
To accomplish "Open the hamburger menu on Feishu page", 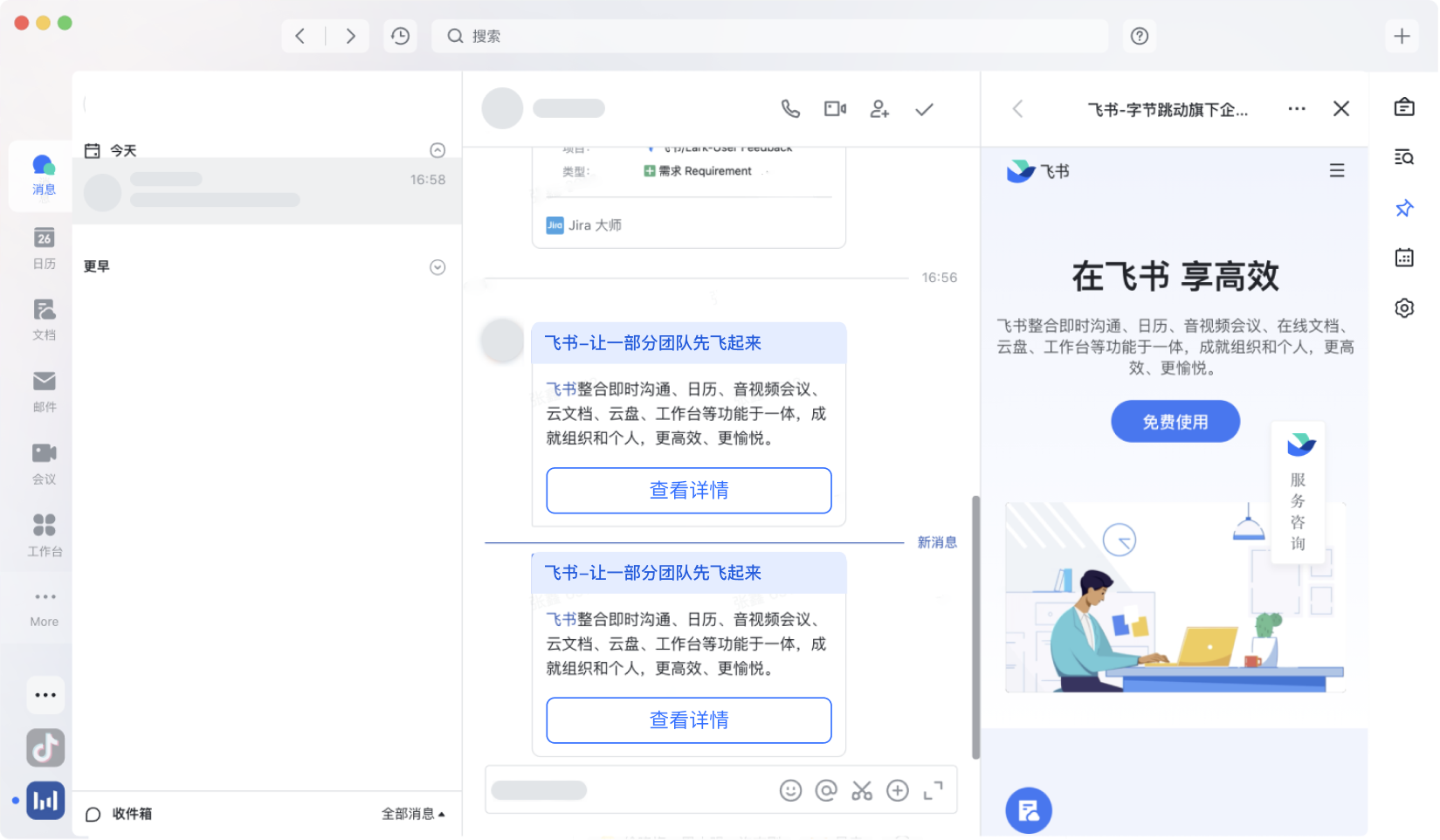I will pyautogui.click(x=1336, y=171).
